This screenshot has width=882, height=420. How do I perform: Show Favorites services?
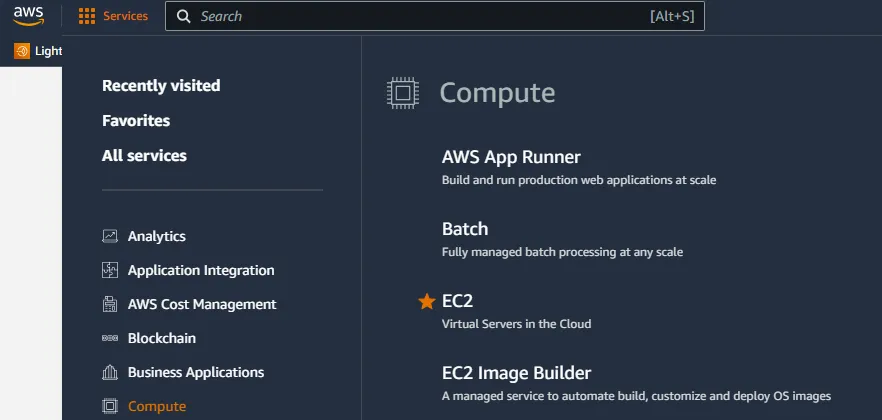pyautogui.click(x=136, y=120)
